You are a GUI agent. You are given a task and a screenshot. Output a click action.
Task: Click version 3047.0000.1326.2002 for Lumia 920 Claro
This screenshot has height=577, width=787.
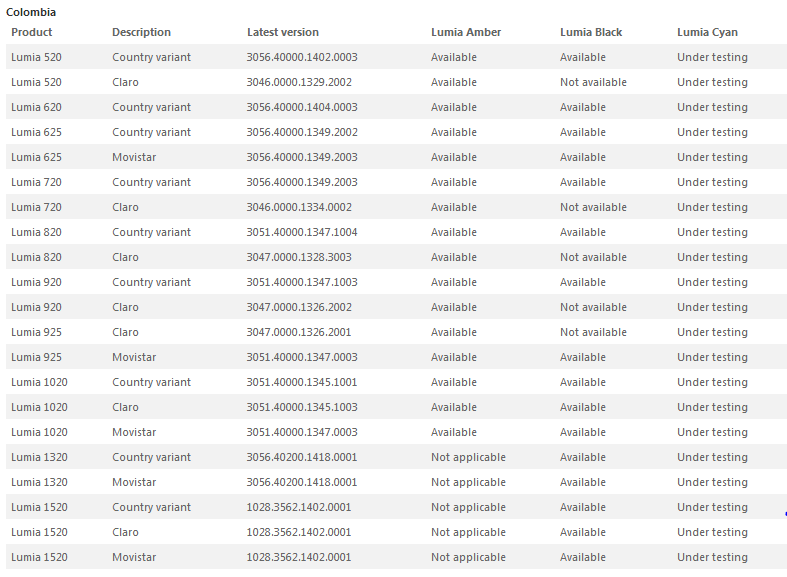click(x=299, y=307)
